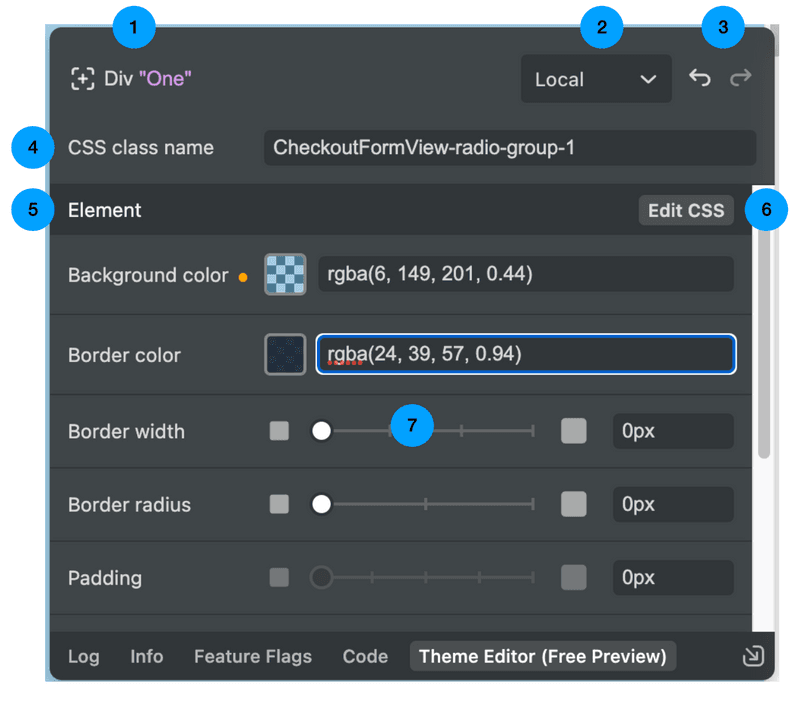Viewport: 800px width, 701px height.
Task: Open the Feature Flags tab
Action: 253,657
